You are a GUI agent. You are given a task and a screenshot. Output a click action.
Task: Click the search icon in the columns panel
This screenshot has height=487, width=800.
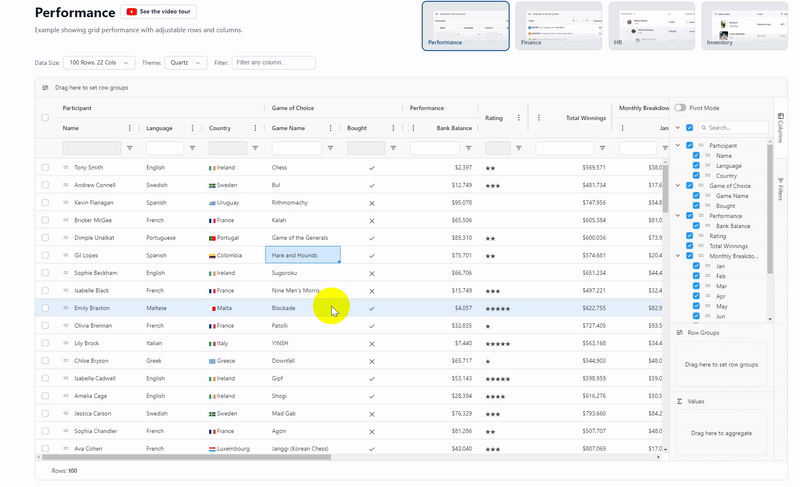[704, 127]
